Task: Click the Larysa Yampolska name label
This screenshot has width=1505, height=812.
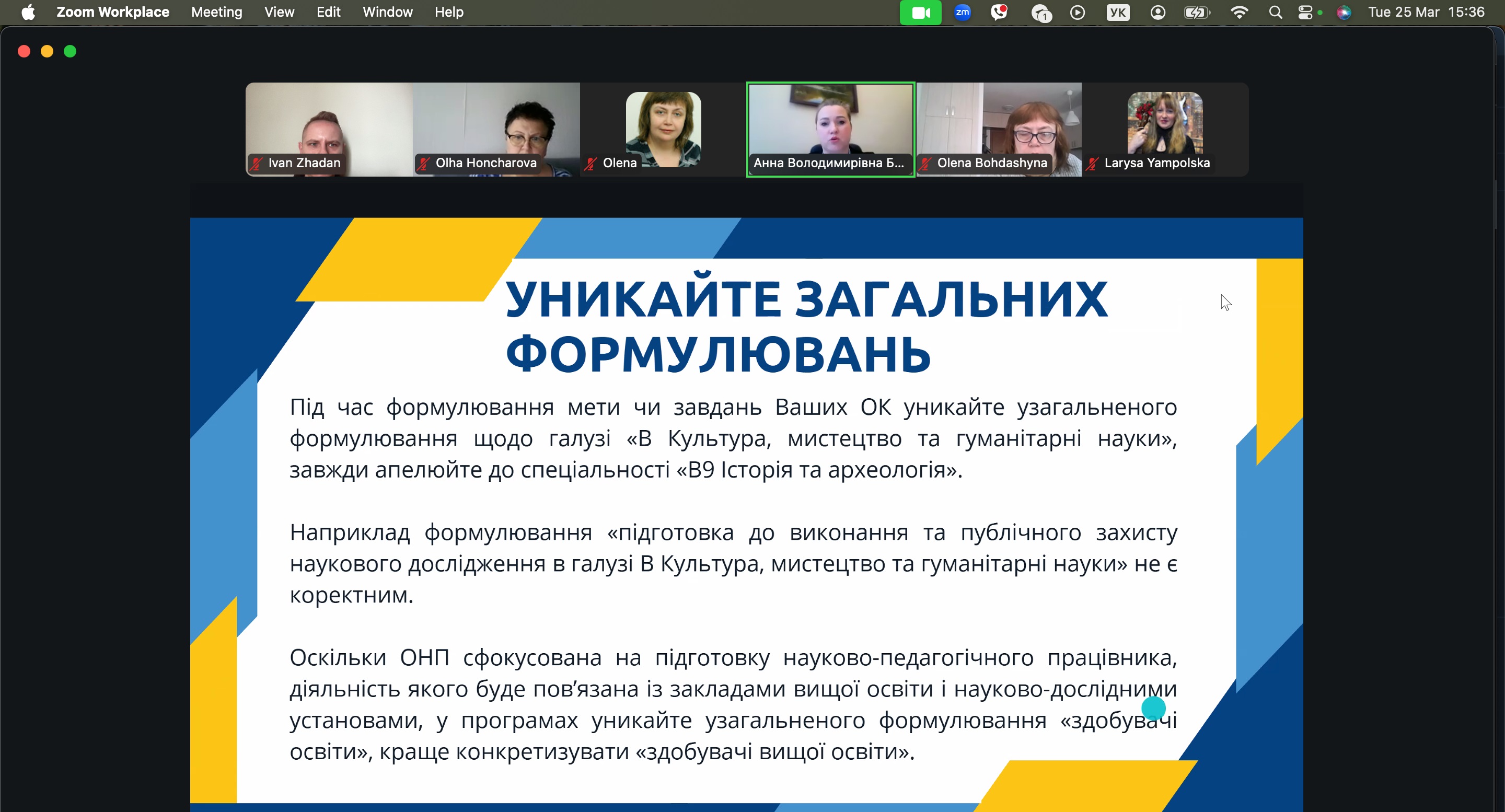Action: 1157,163
